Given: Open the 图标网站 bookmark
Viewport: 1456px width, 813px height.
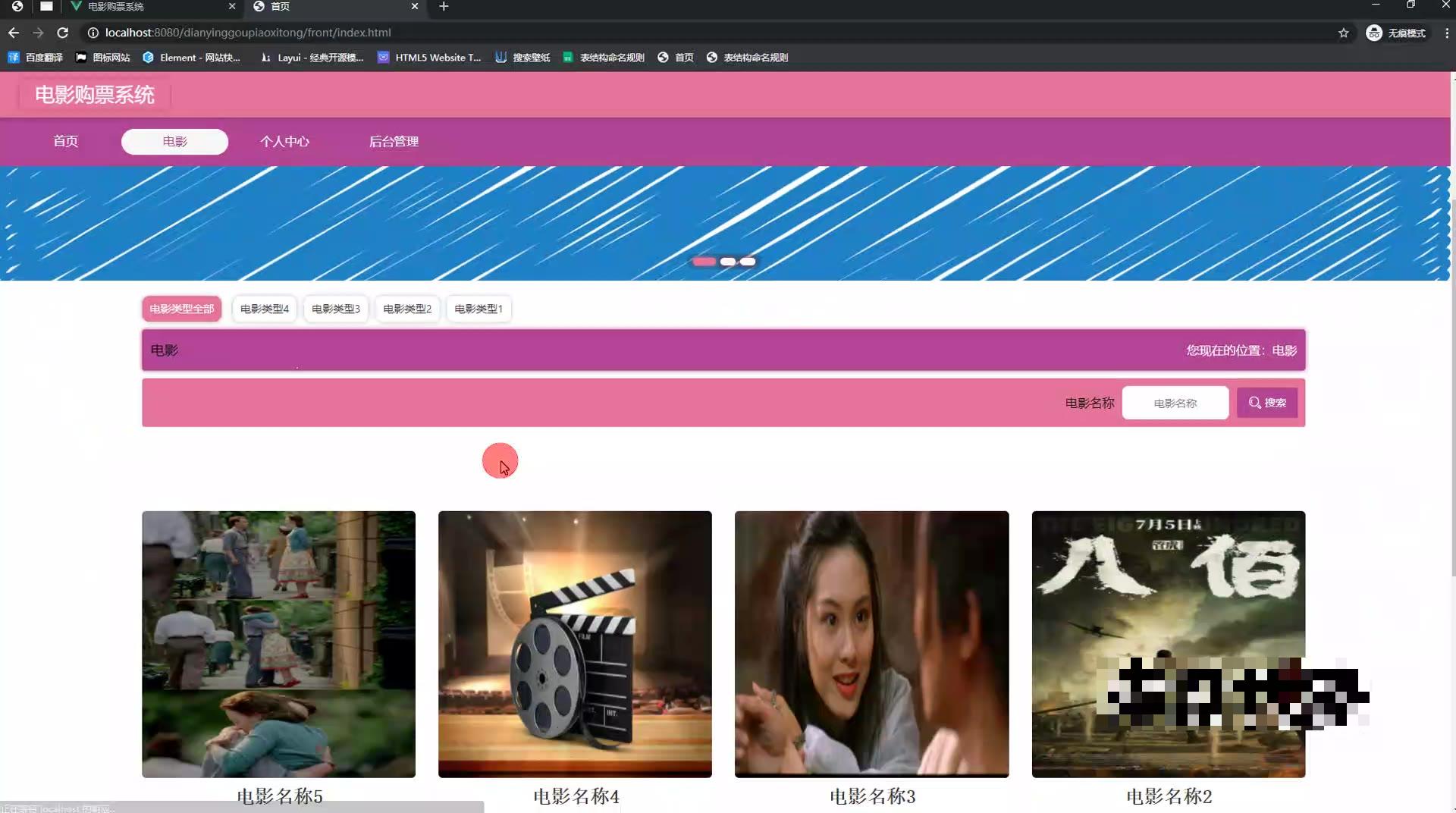Looking at the screenshot, I should point(103,57).
